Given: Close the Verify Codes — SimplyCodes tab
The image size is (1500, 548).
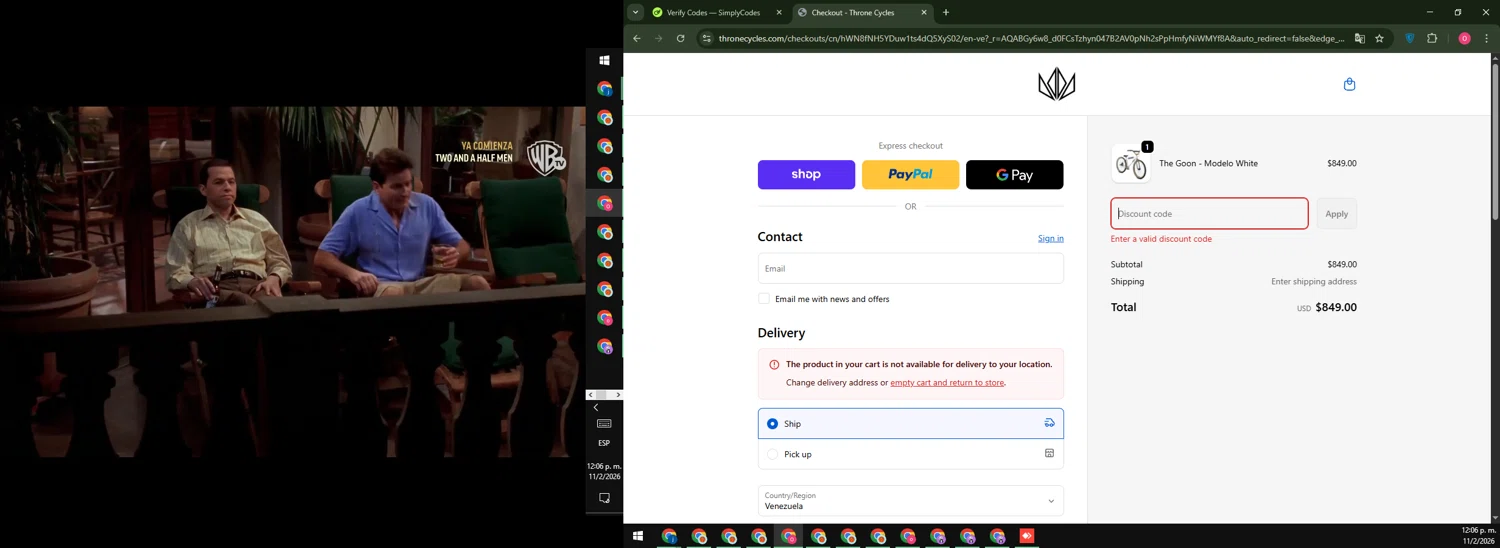Looking at the screenshot, I should (x=779, y=12).
